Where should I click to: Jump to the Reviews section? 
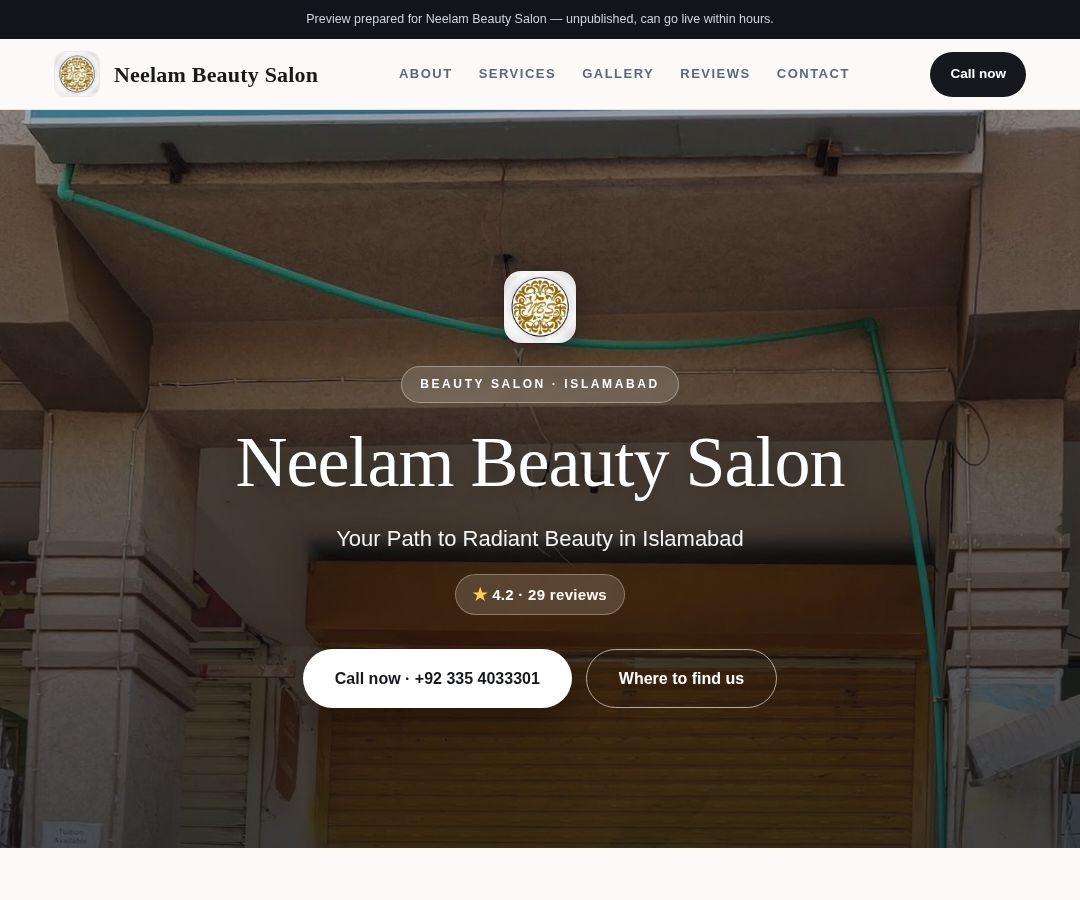point(715,74)
